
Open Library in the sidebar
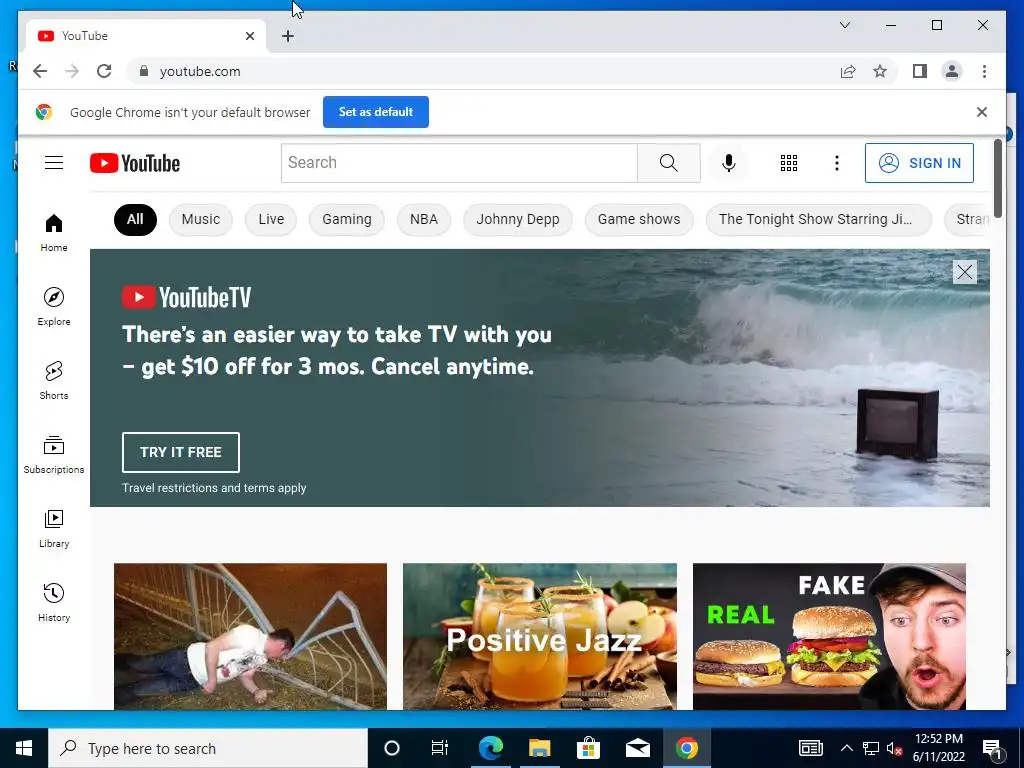tap(54, 528)
